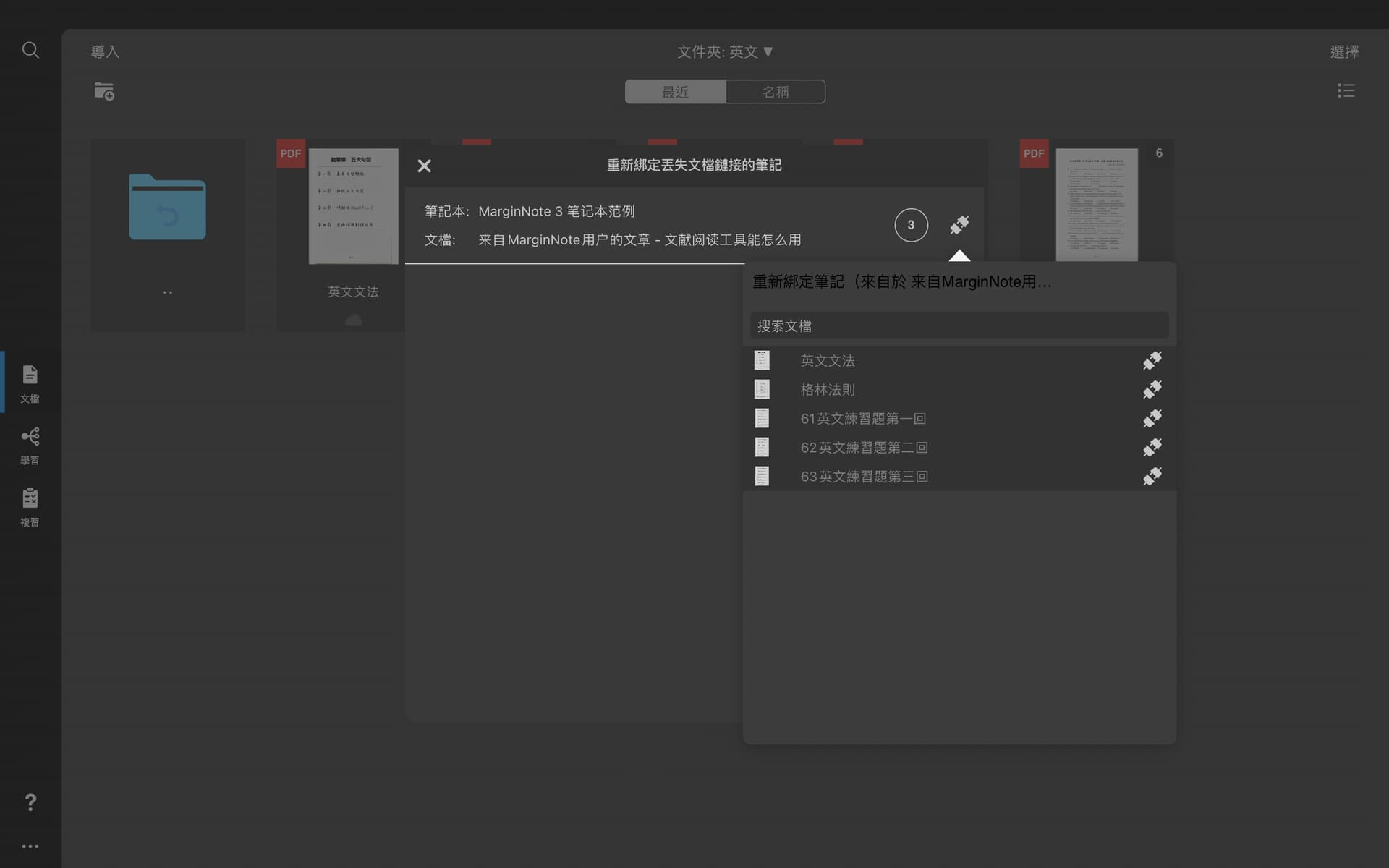The image size is (1389, 868).
Task: Click the help question mark icon
Action: [x=30, y=801]
